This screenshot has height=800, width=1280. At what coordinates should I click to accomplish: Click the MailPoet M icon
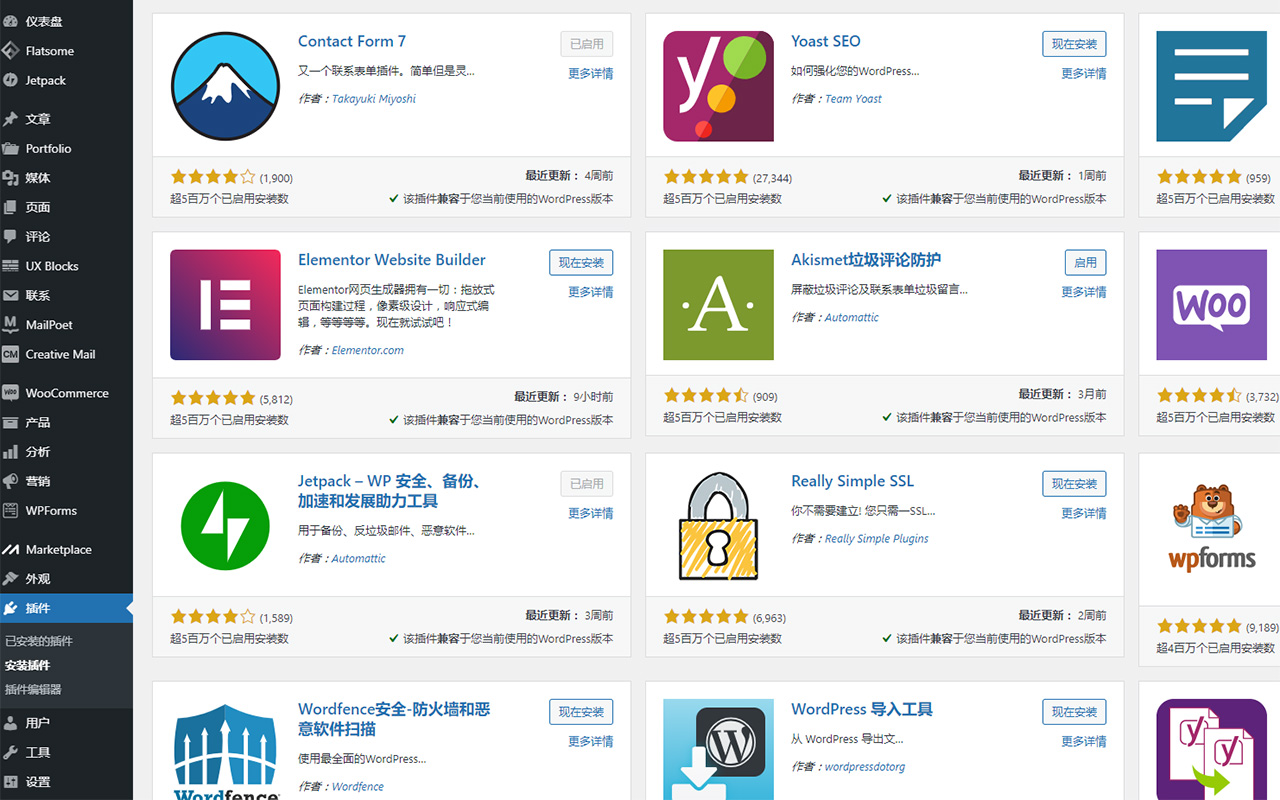10,325
